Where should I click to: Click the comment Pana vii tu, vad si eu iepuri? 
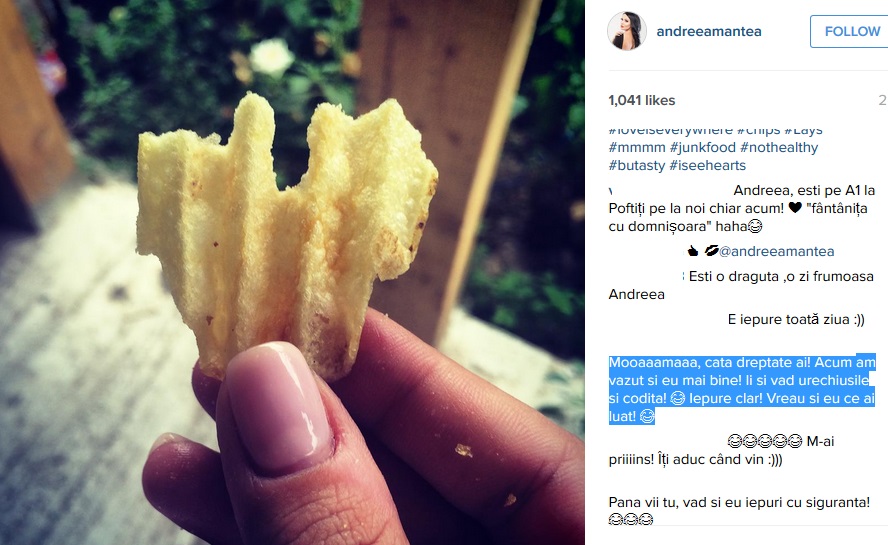(x=739, y=502)
